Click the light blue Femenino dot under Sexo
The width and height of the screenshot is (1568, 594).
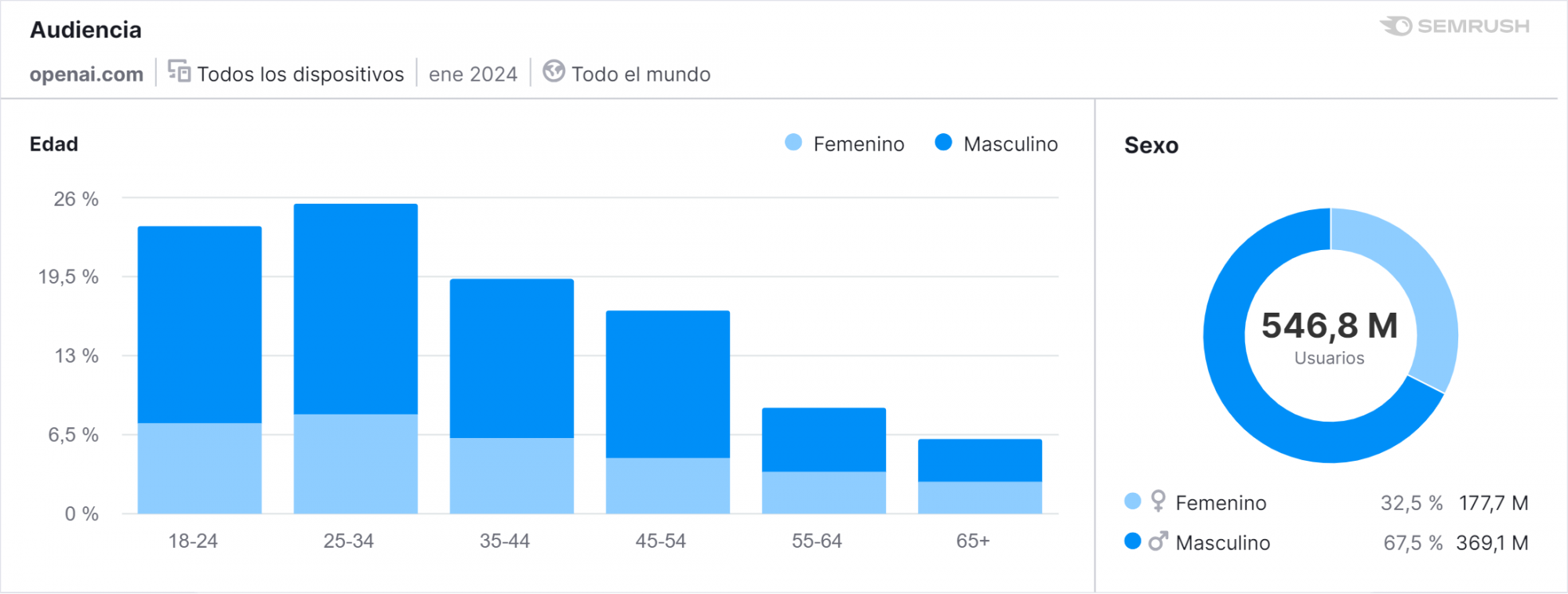(1132, 502)
